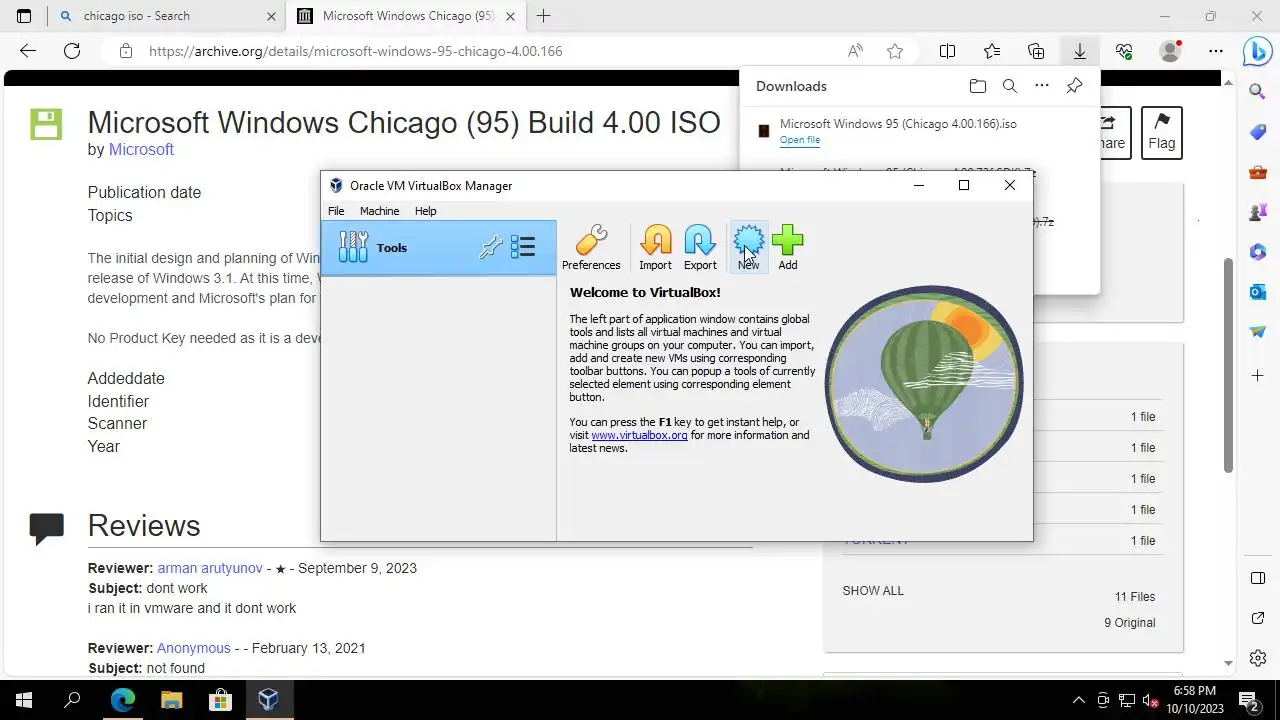Open Microsoft Store from taskbar

220,700
